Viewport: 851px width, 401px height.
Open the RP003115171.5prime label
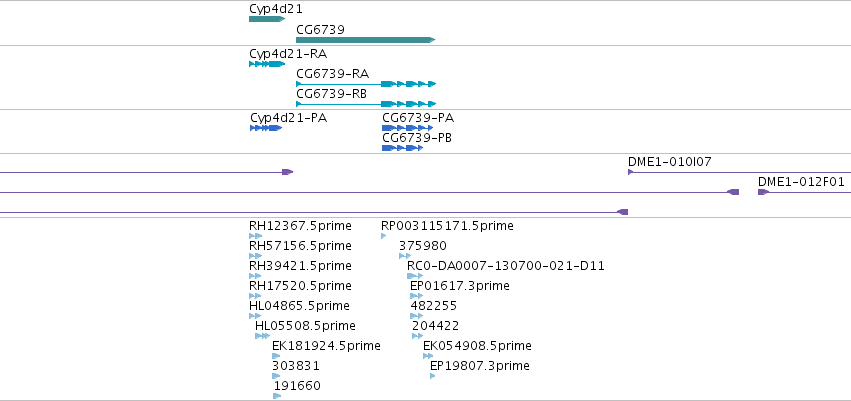tap(447, 226)
